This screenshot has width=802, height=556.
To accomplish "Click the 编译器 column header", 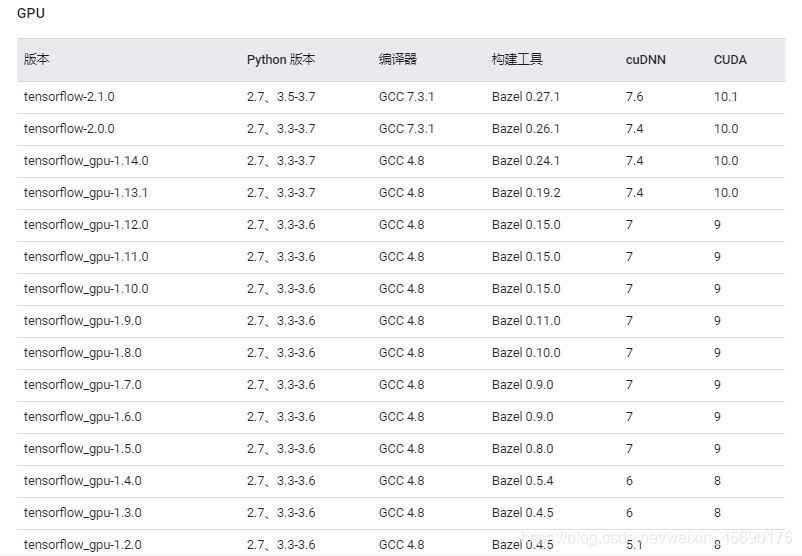I will [x=398, y=59].
